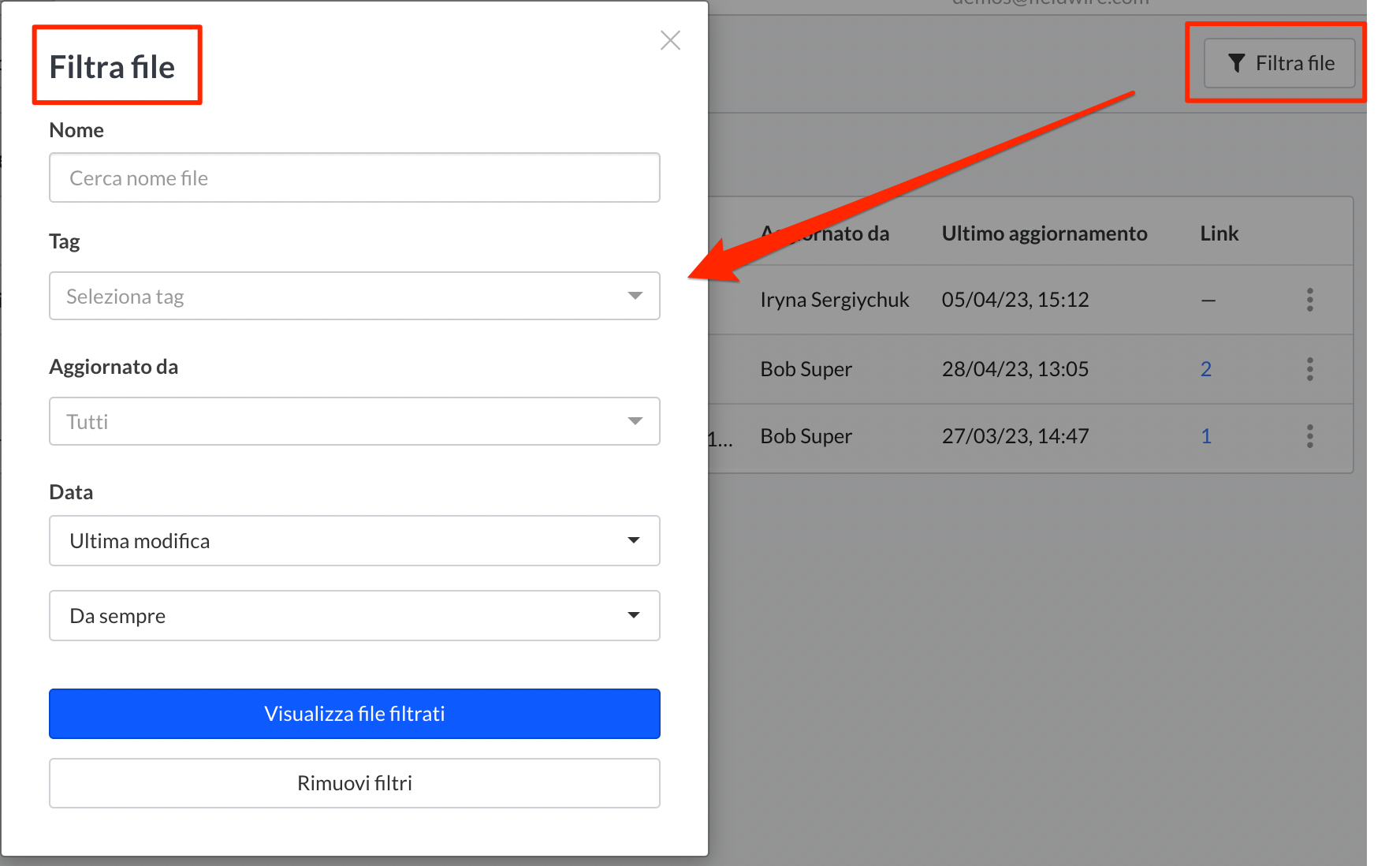Click the arrow of the Seleziona tag field
The image size is (1400, 866).
point(635,297)
